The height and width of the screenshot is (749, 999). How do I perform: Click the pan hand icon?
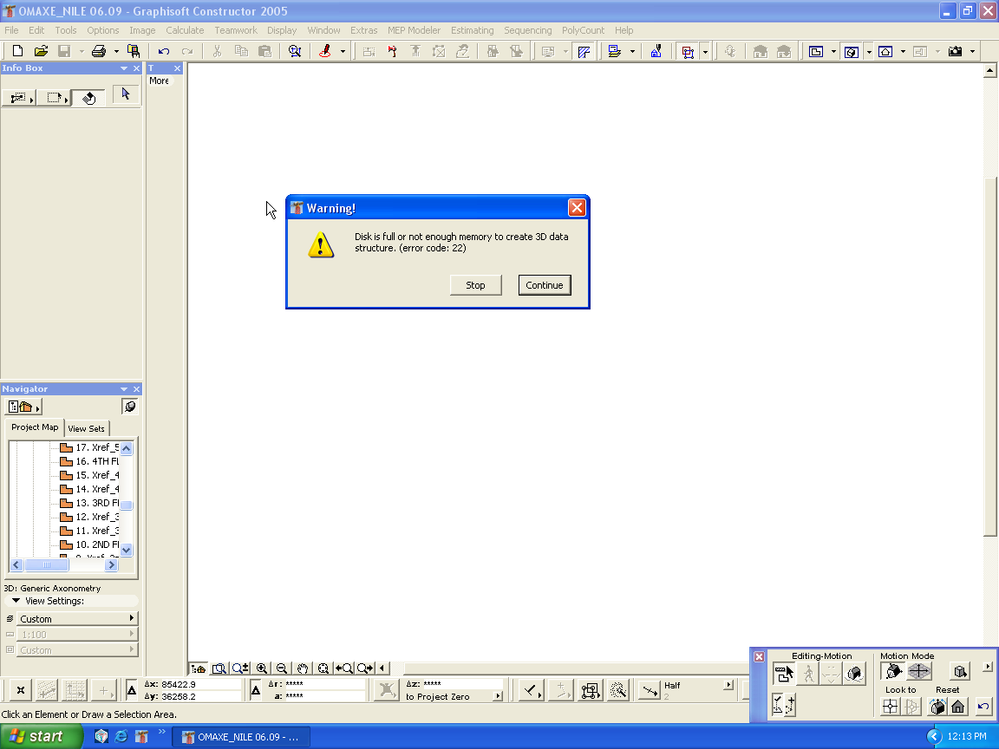tap(303, 668)
